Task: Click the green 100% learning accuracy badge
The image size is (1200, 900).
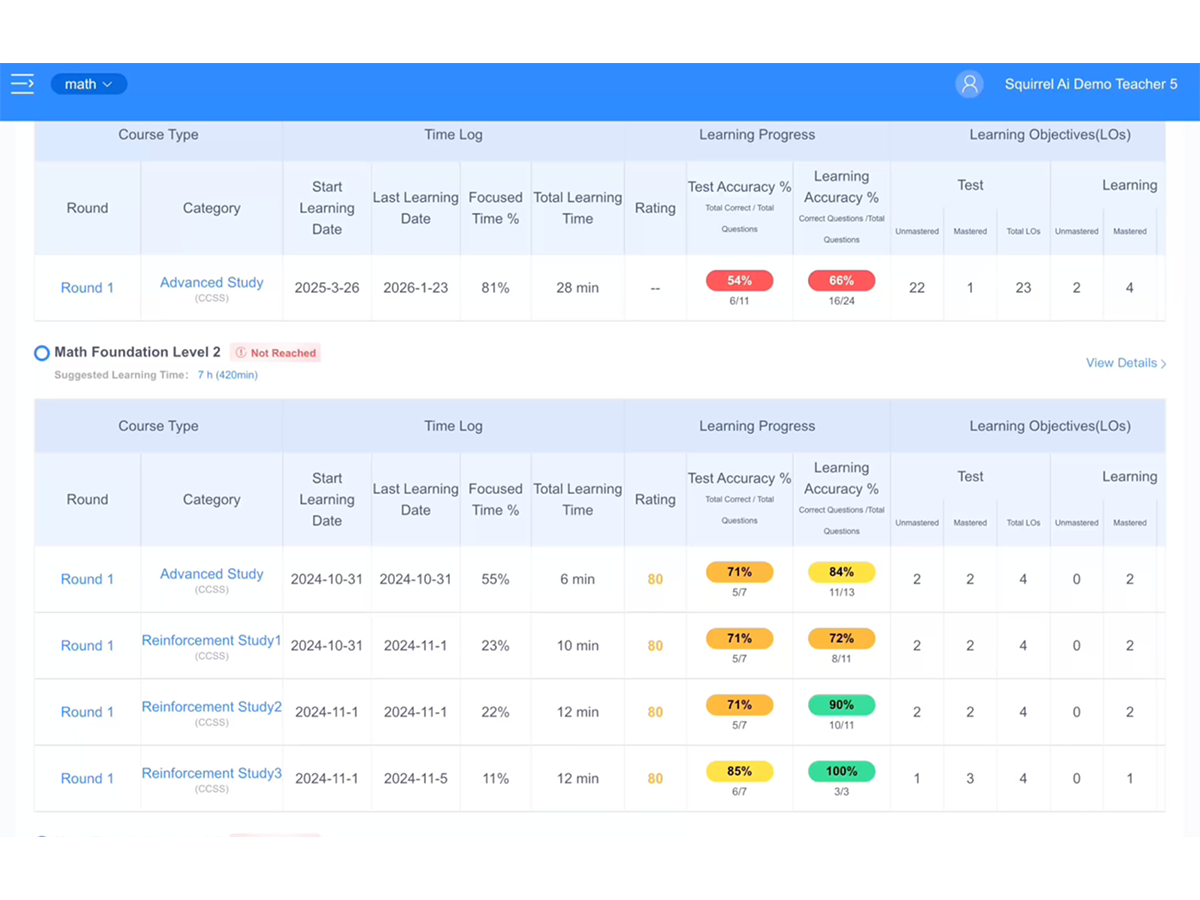Action: (841, 771)
